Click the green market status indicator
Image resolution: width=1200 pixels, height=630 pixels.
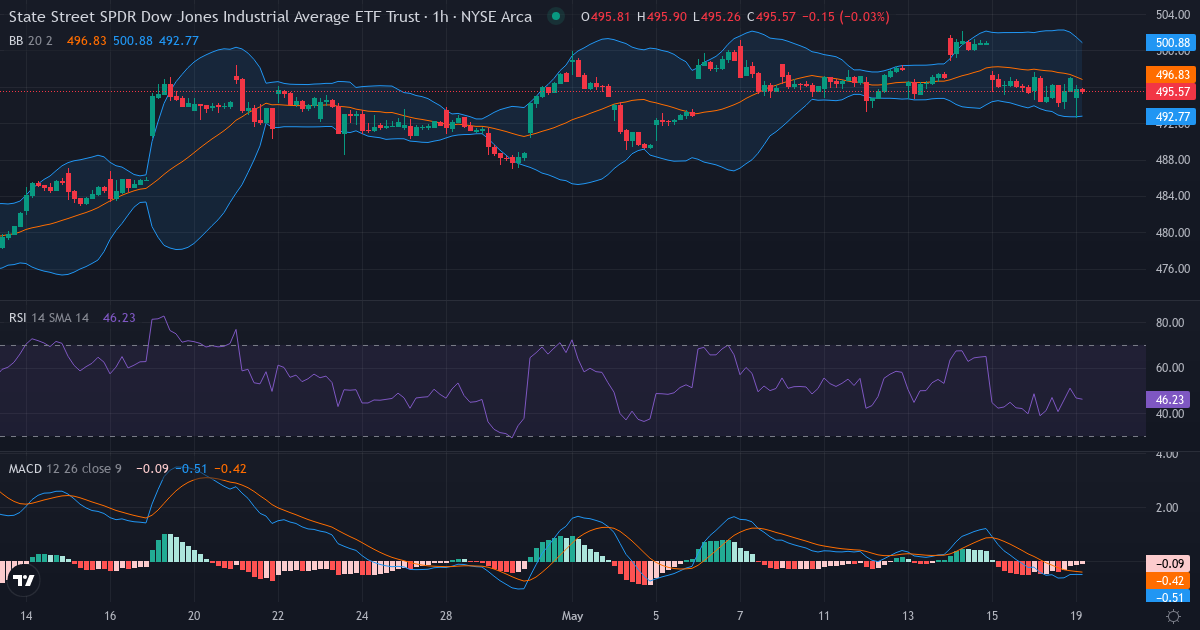point(556,16)
